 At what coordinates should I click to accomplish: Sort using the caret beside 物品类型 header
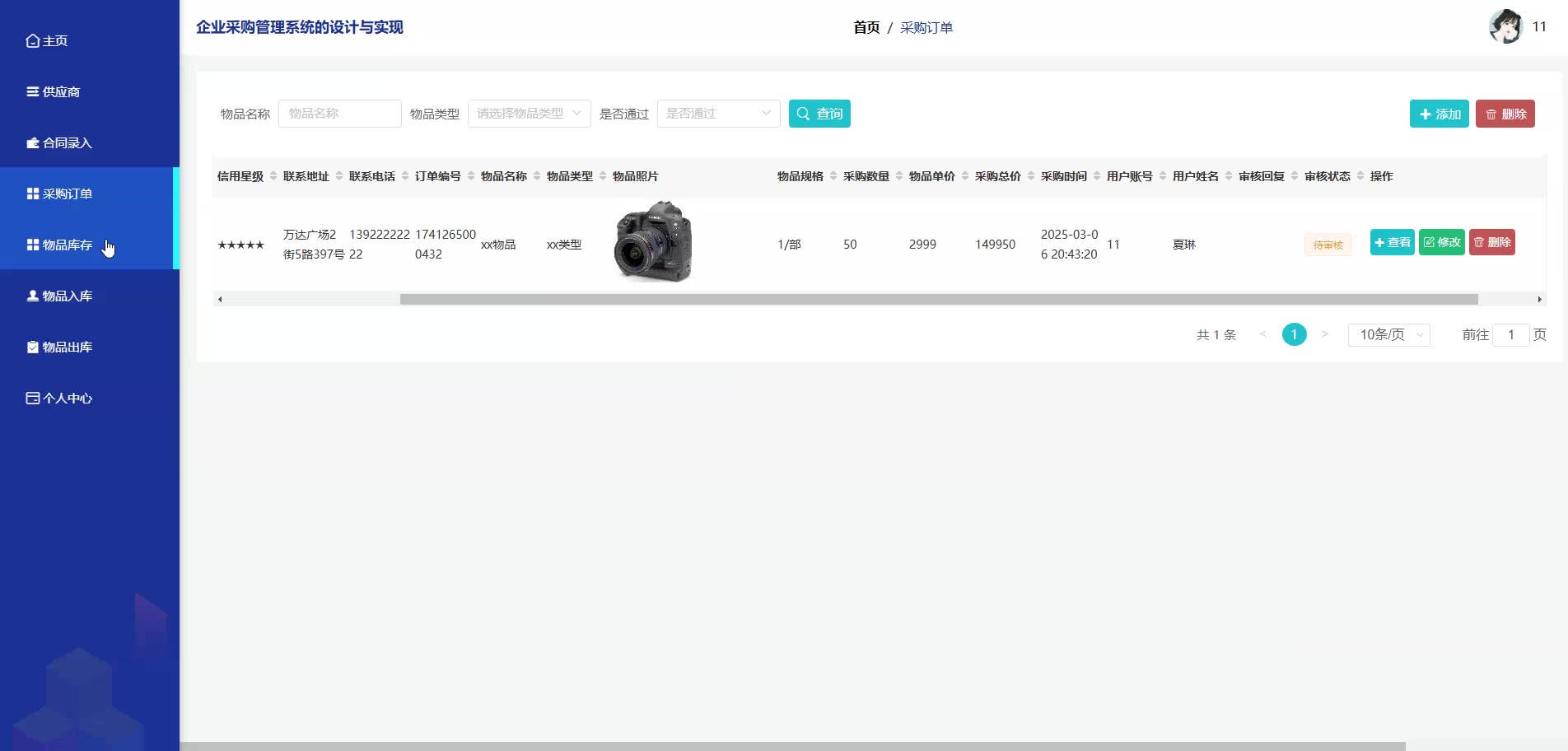(x=603, y=176)
